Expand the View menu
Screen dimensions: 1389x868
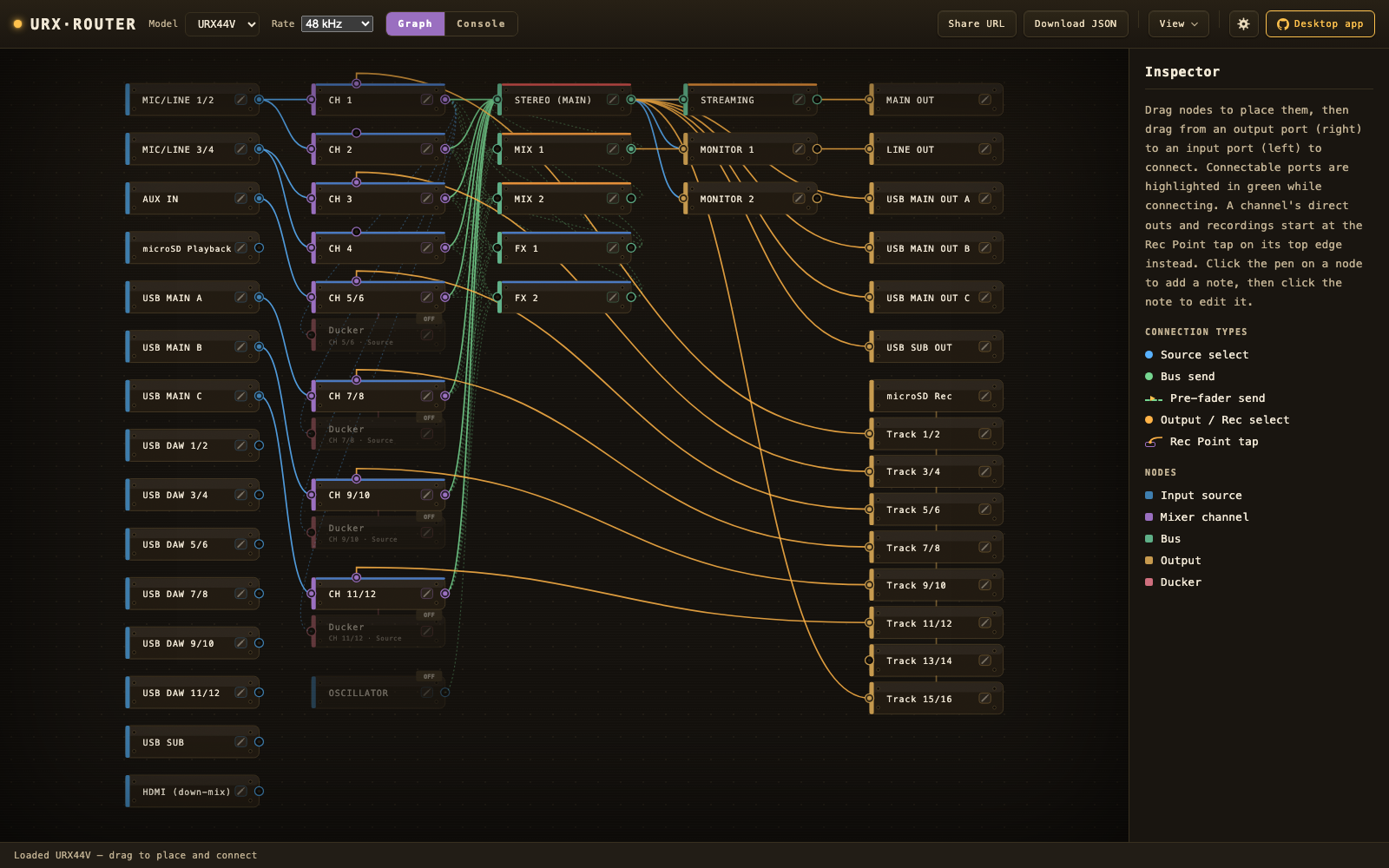click(1178, 24)
